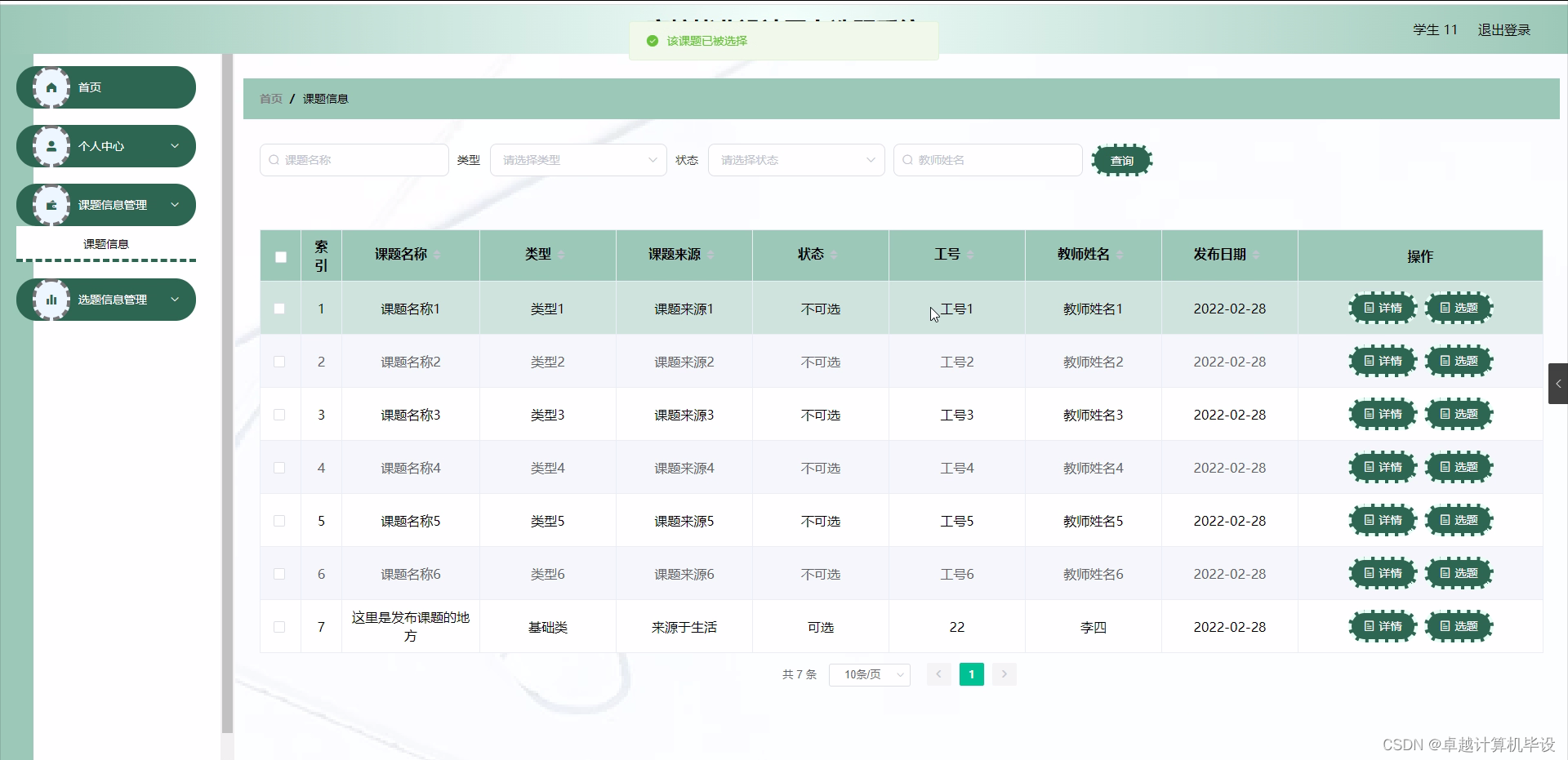Click the 可选 status cell

click(x=821, y=627)
